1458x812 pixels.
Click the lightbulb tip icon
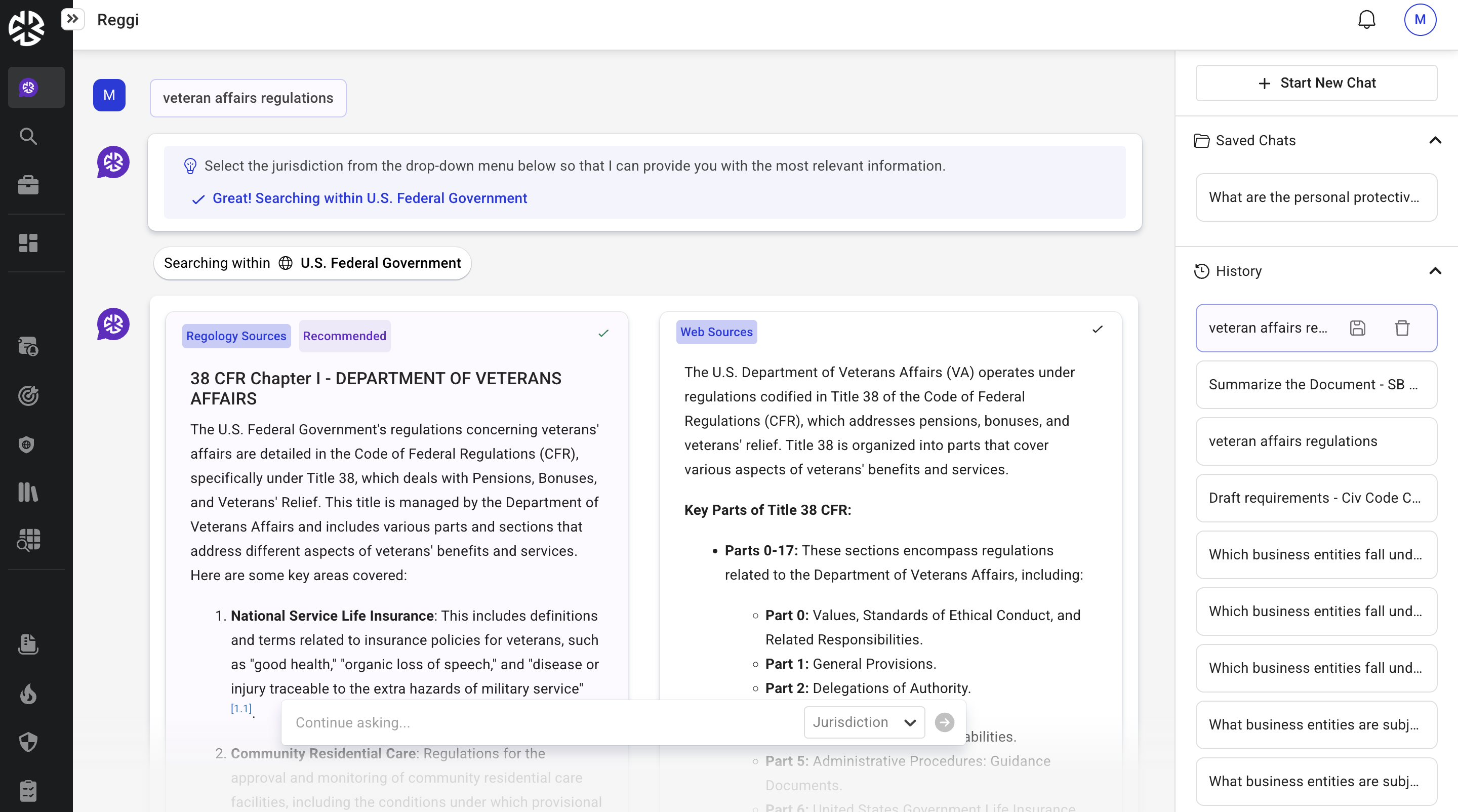click(x=190, y=166)
